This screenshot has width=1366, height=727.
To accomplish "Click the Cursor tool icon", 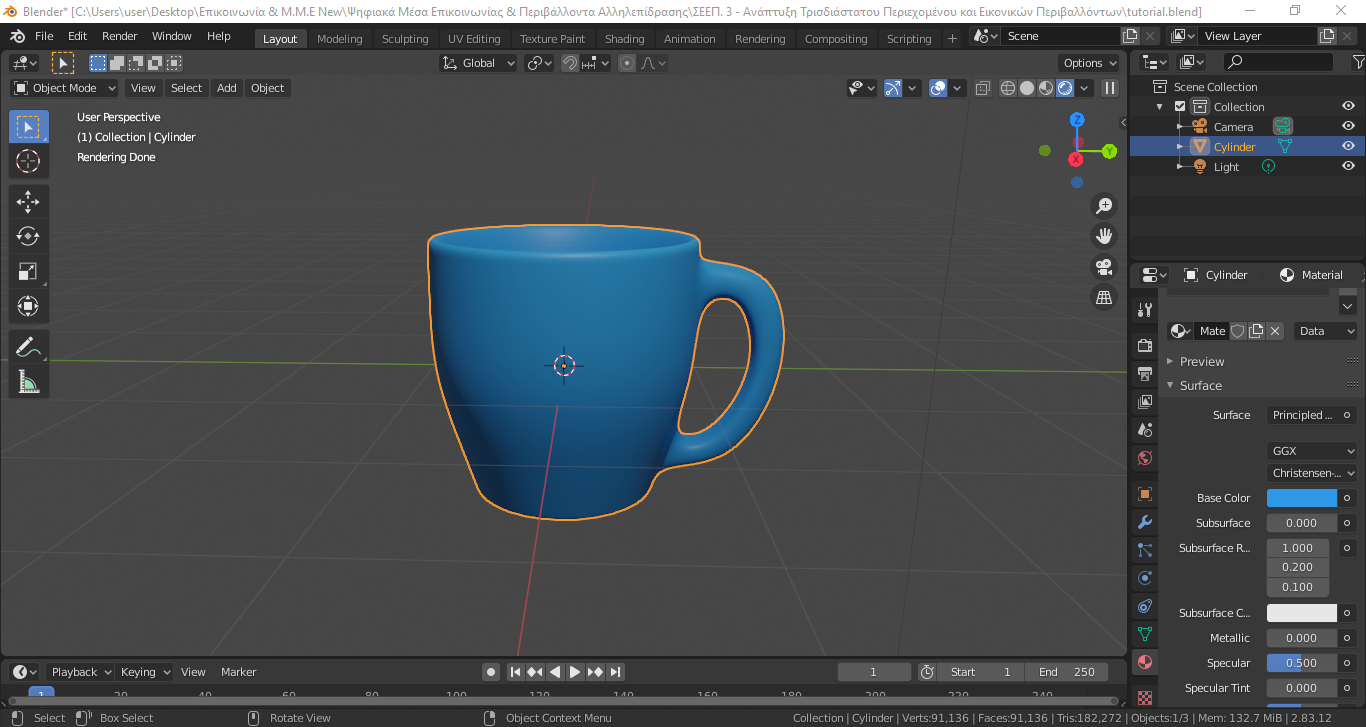I will [x=28, y=161].
